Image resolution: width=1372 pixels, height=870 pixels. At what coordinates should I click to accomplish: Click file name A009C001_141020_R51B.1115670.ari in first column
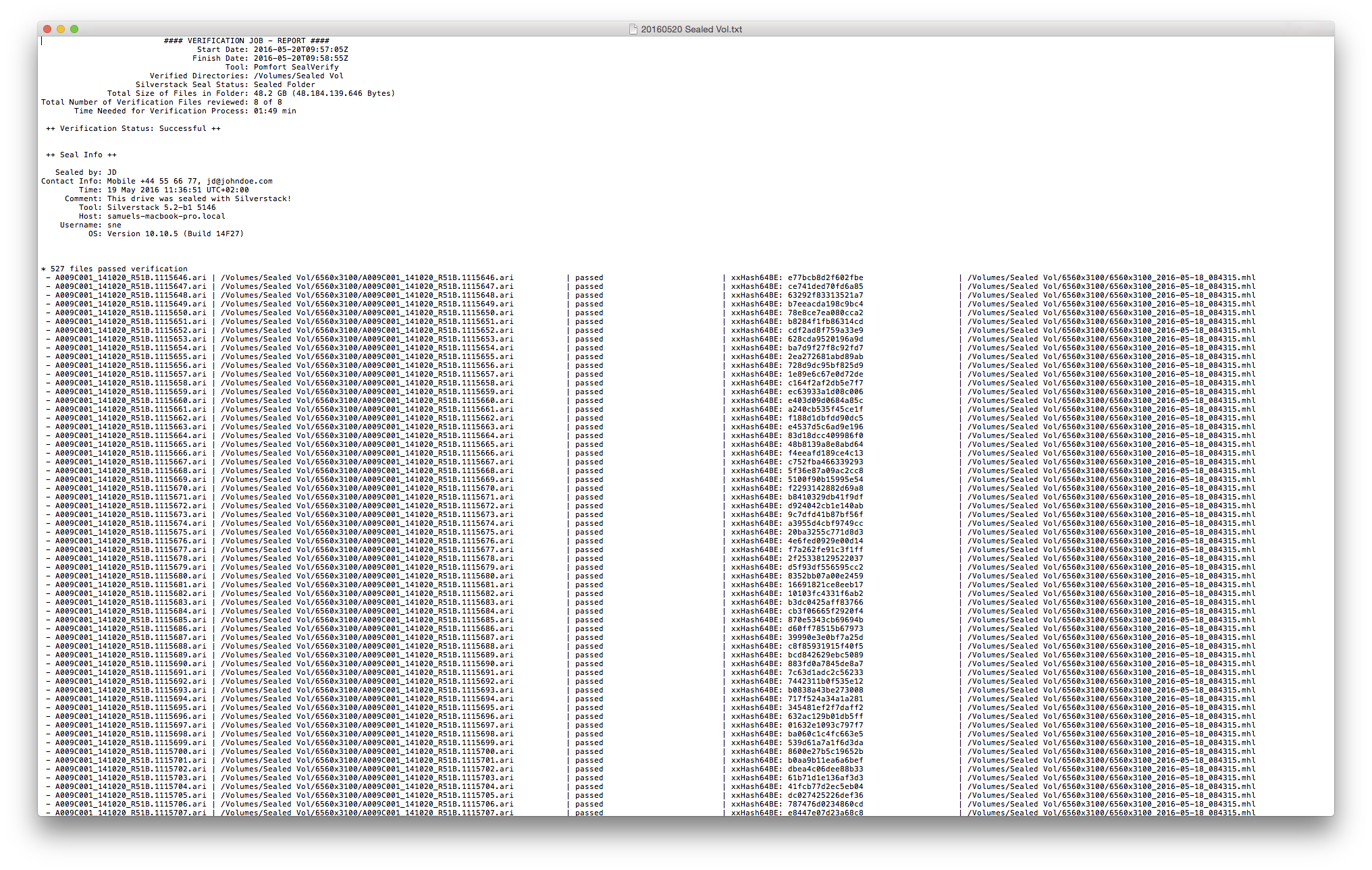click(x=131, y=488)
